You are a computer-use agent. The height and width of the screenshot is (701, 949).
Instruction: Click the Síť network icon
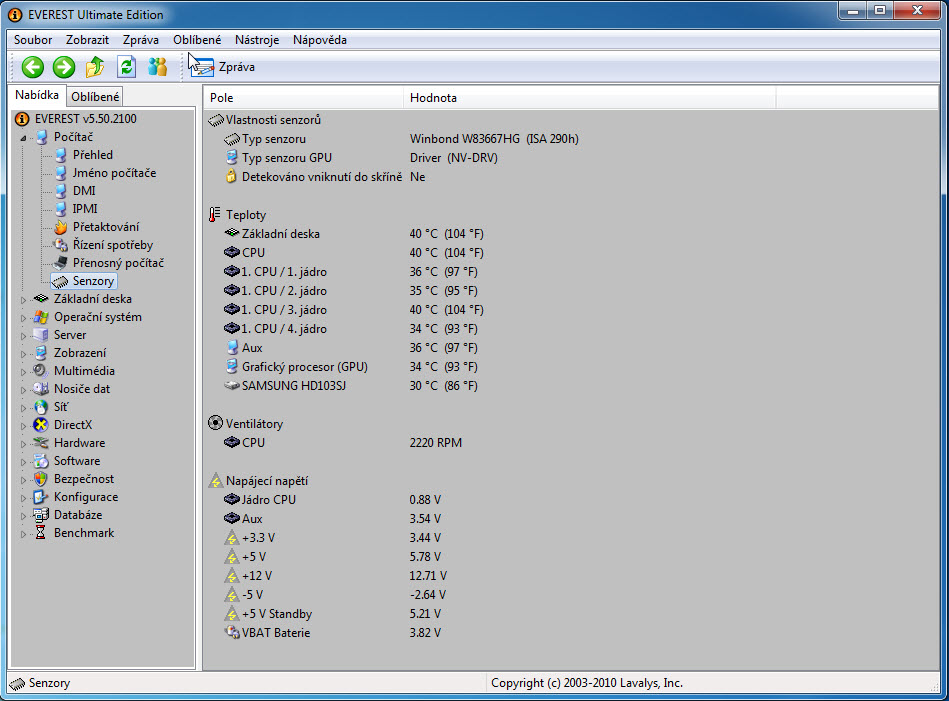pos(41,407)
